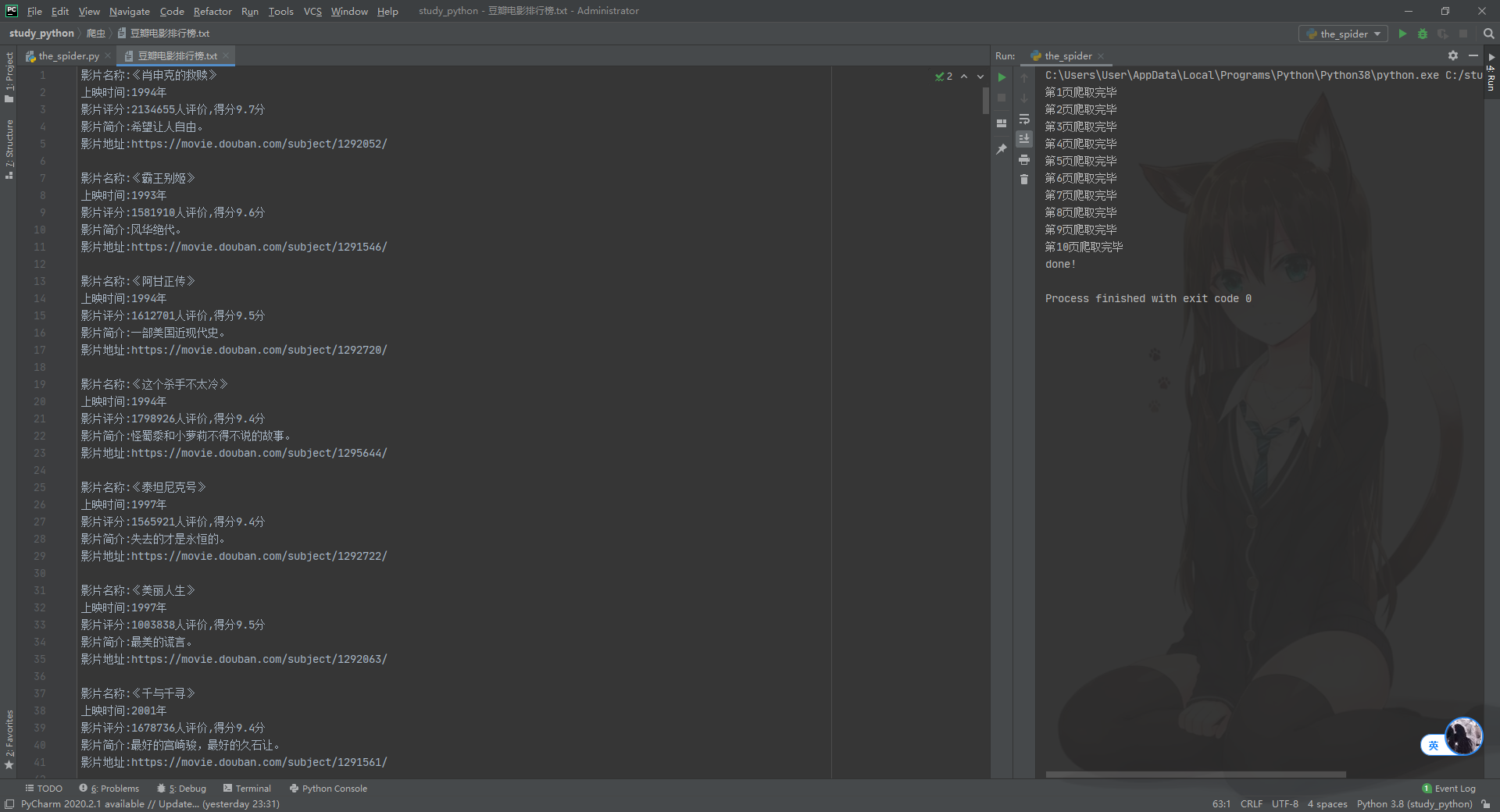
Task: Open the Help menu
Action: 387,11
